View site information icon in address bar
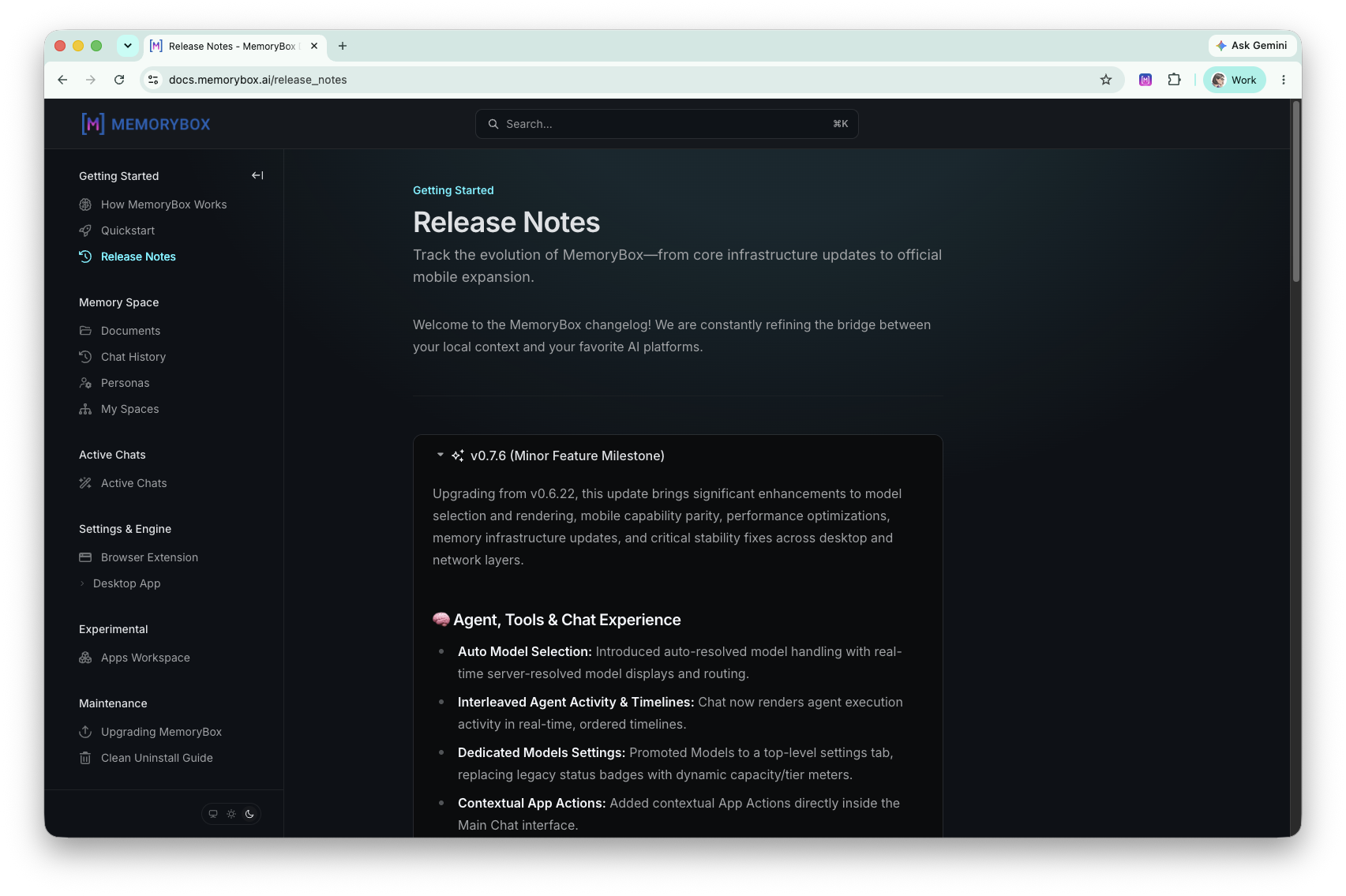 click(x=154, y=80)
